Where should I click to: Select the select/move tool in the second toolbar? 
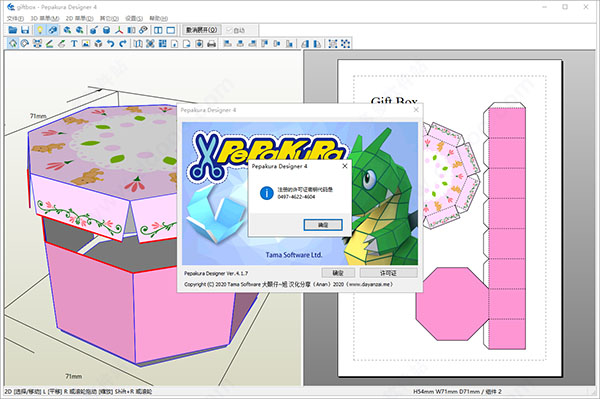pos(13,44)
